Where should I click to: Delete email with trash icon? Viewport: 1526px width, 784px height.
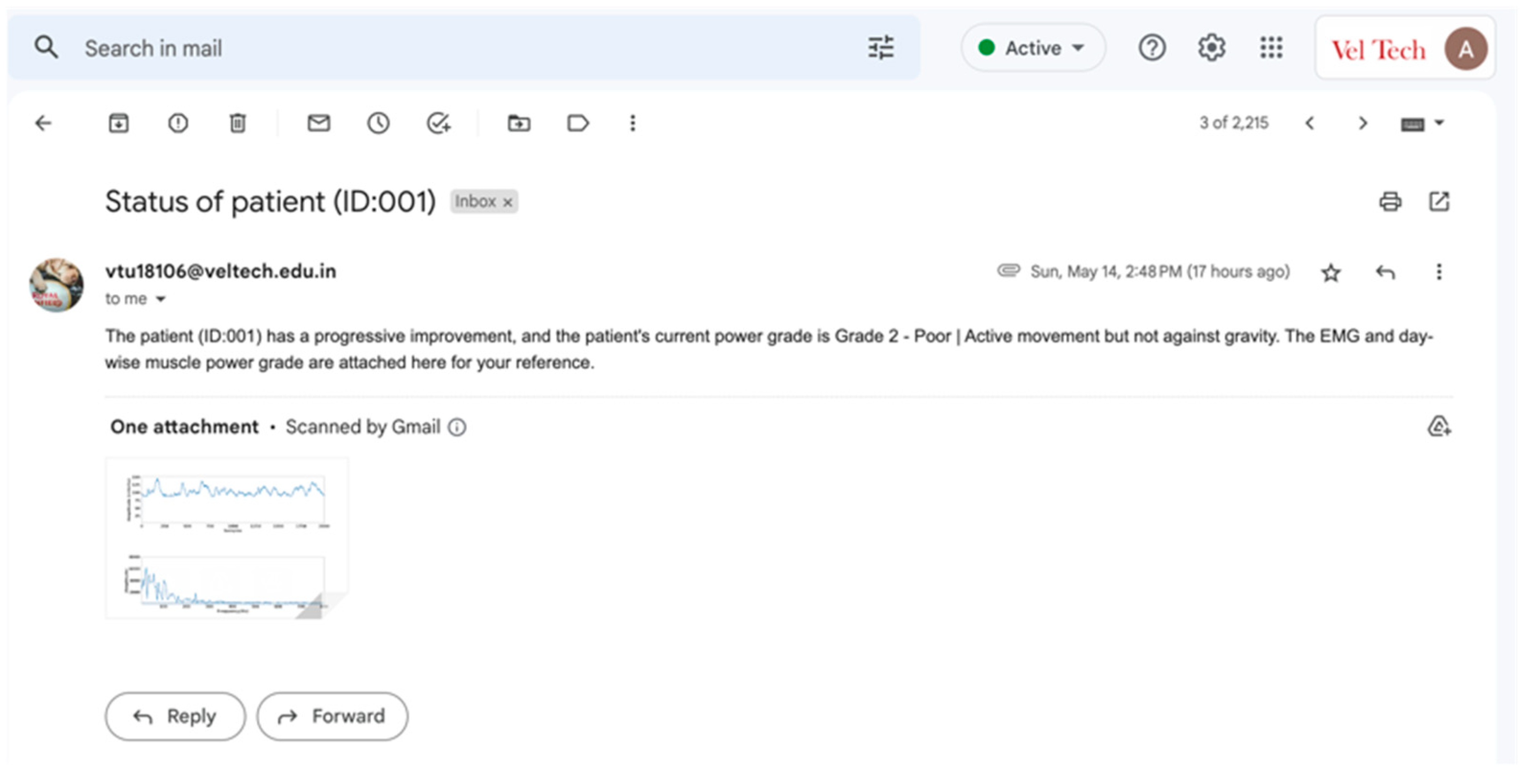237,123
